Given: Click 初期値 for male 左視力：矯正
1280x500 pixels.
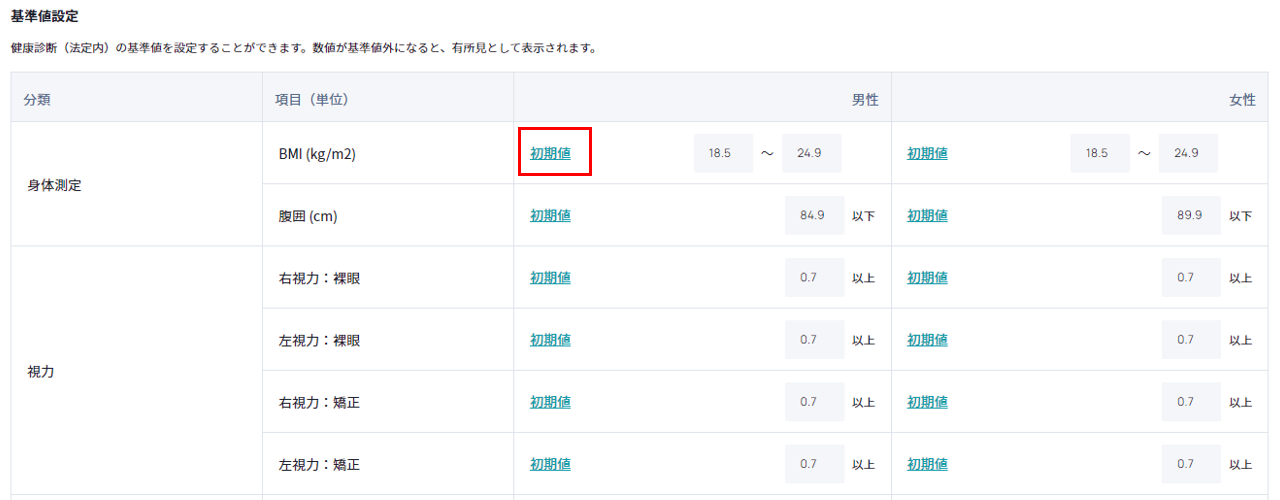Looking at the screenshot, I should click(550, 464).
